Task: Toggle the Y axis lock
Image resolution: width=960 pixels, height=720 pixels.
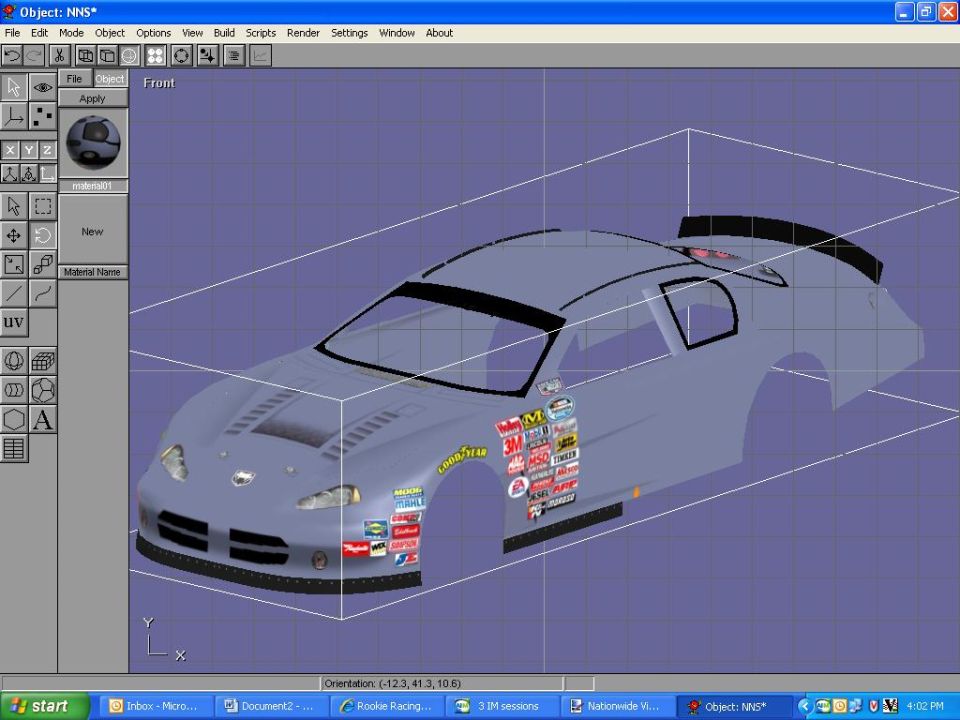Action: pyautogui.click(x=29, y=150)
